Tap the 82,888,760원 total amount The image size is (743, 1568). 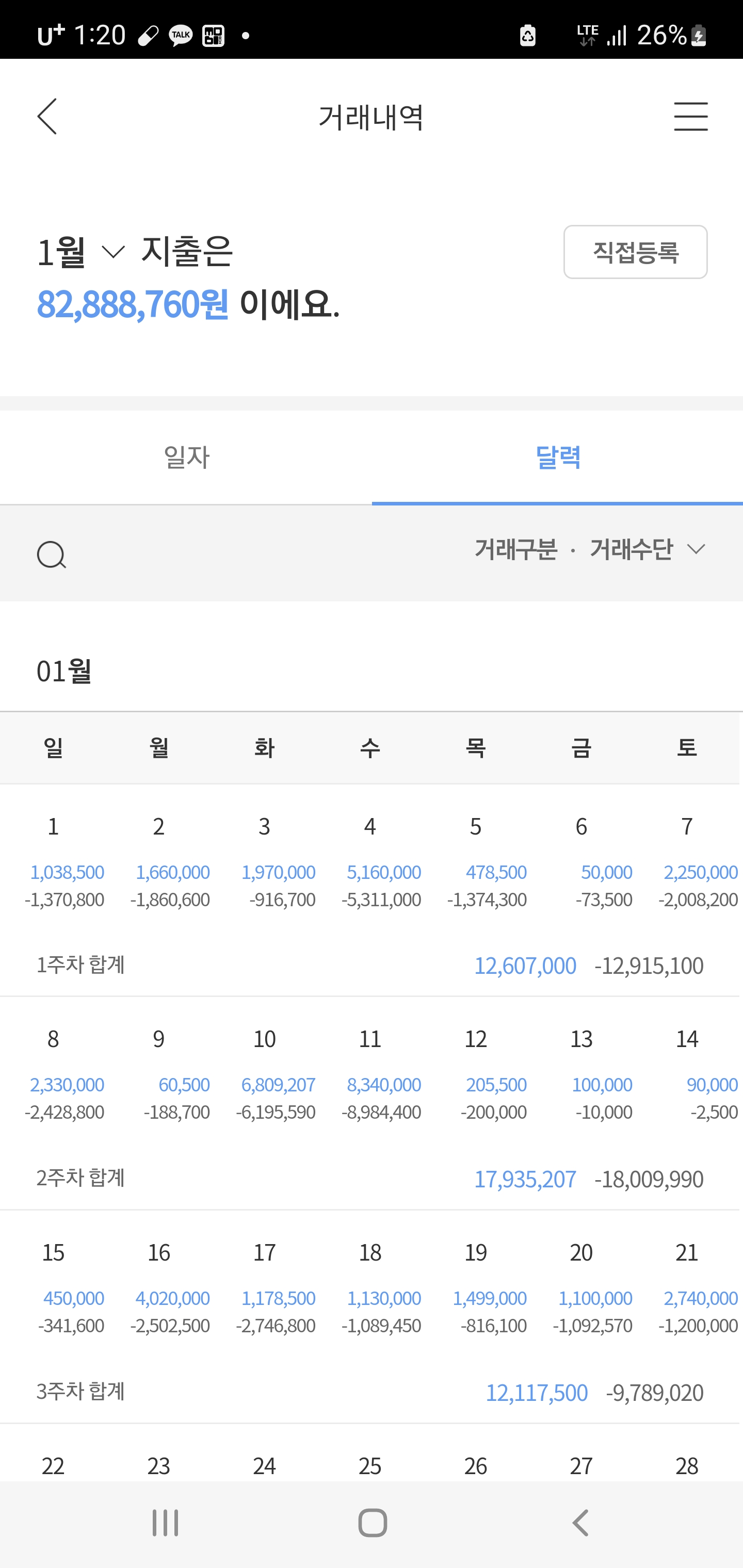[132, 304]
